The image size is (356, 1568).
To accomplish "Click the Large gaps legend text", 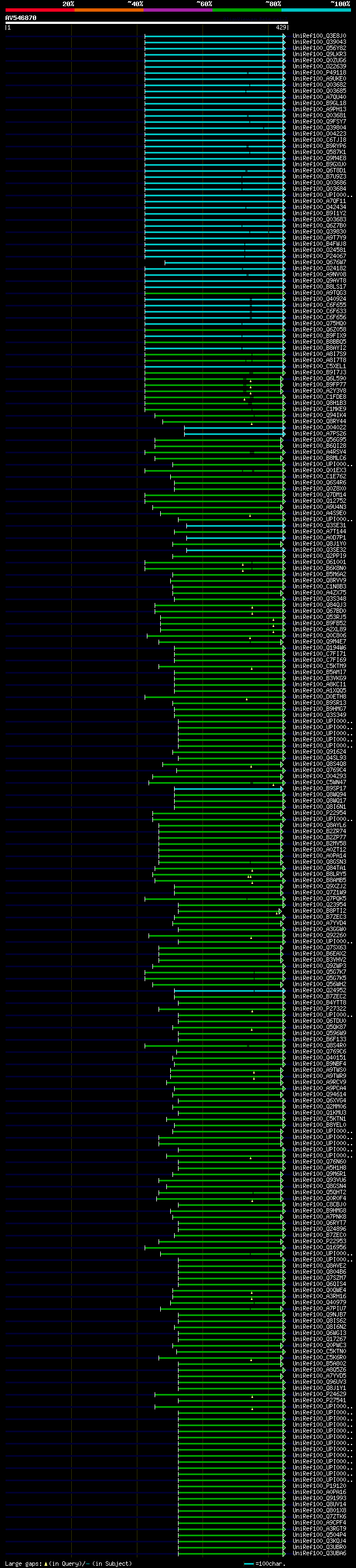I will [x=68, y=1564].
